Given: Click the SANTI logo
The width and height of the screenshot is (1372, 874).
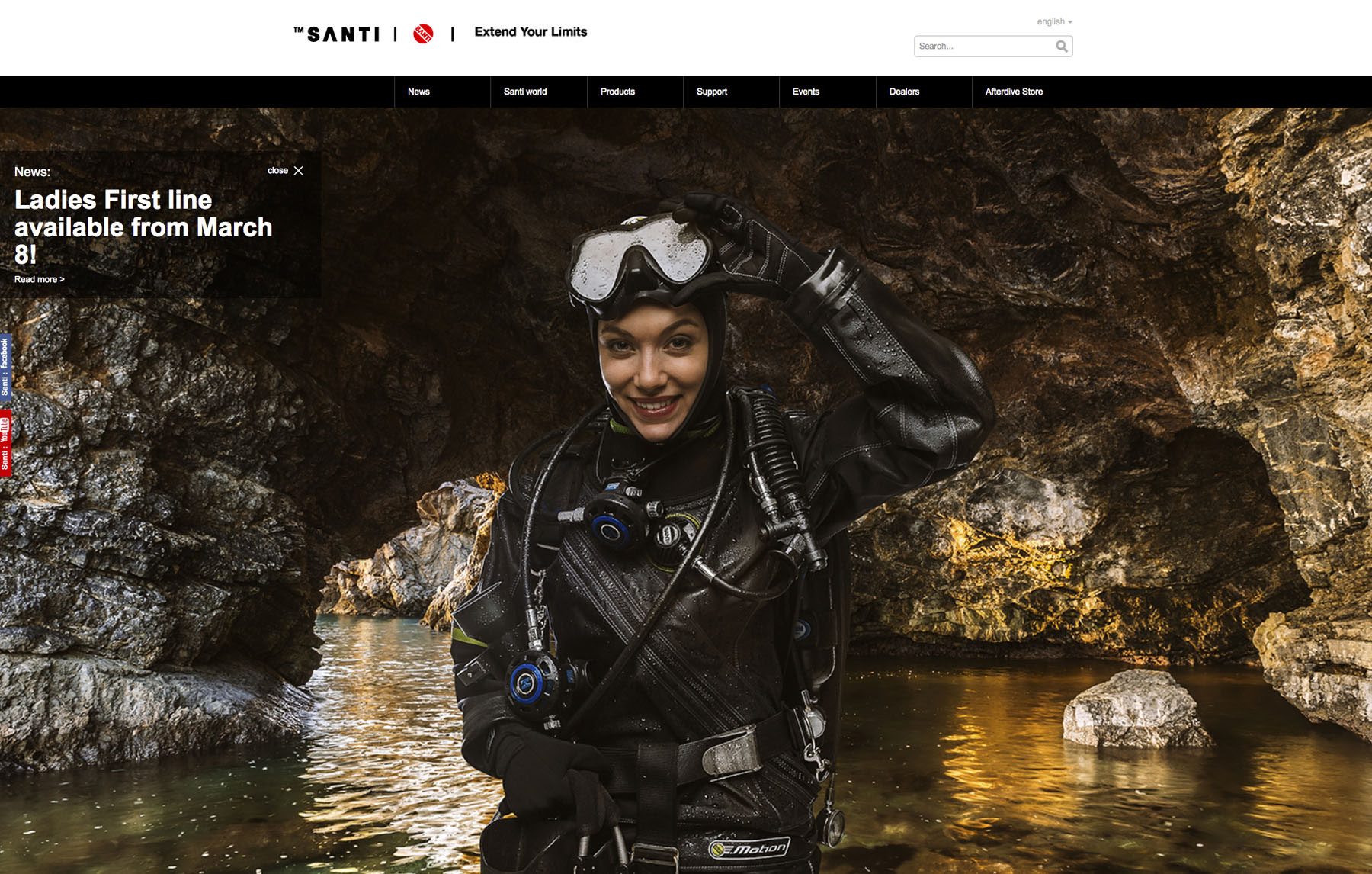Looking at the screenshot, I should click(337, 34).
